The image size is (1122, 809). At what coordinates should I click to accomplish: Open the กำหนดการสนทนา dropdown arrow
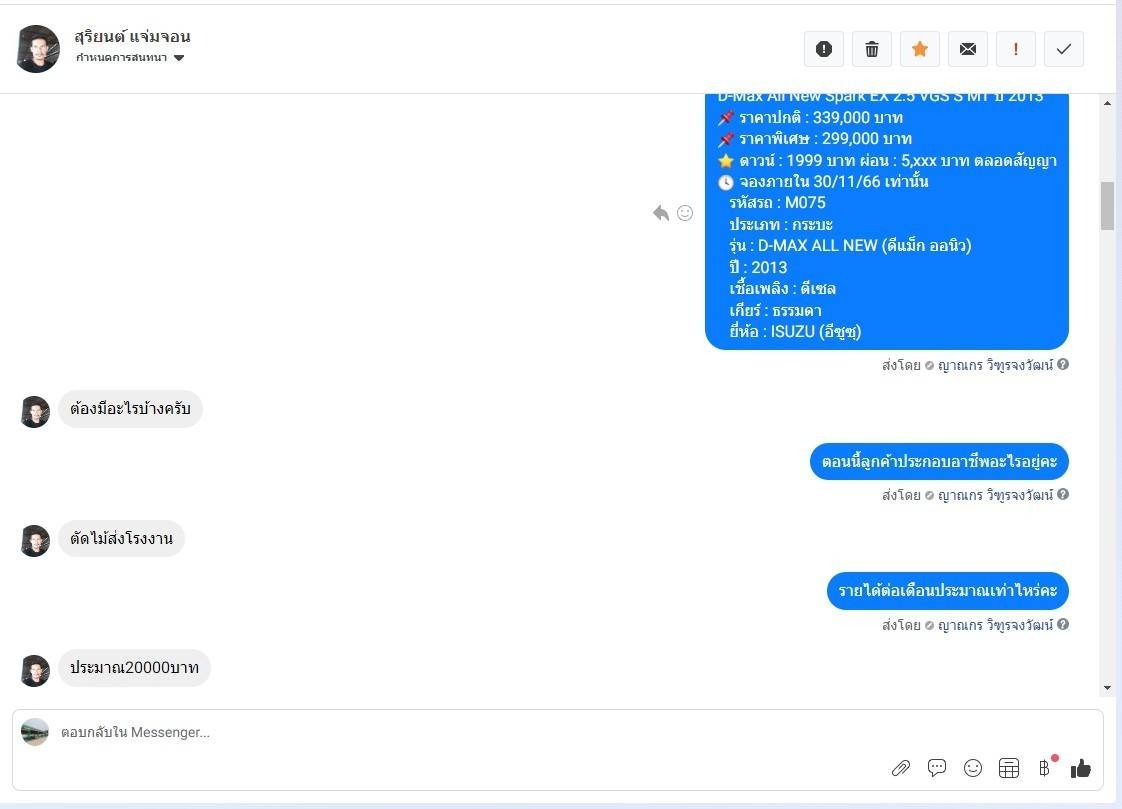click(x=179, y=58)
